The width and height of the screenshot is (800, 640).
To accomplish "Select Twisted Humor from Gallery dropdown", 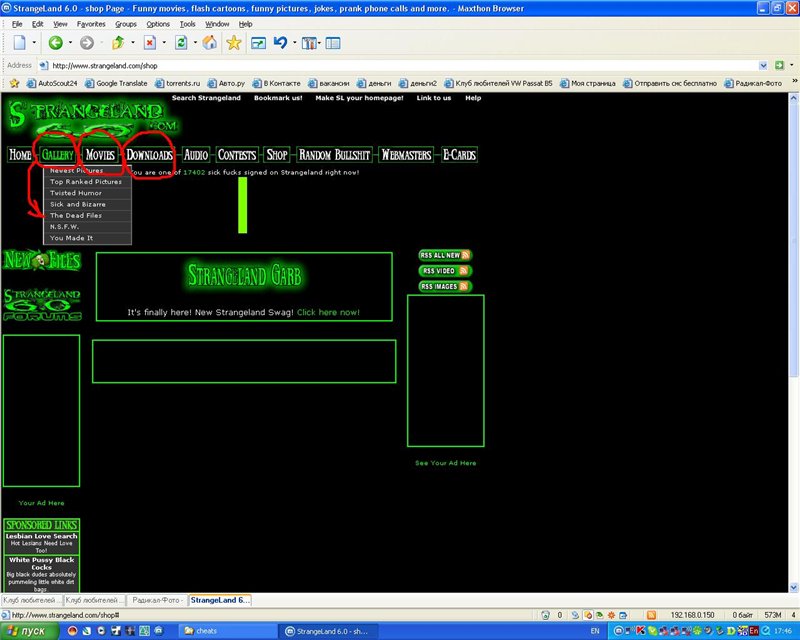I will (x=76, y=193).
